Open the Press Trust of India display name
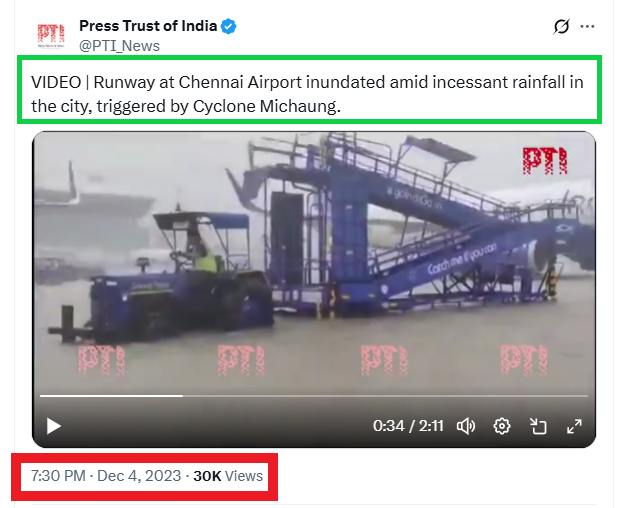The image size is (627, 508). (148, 26)
